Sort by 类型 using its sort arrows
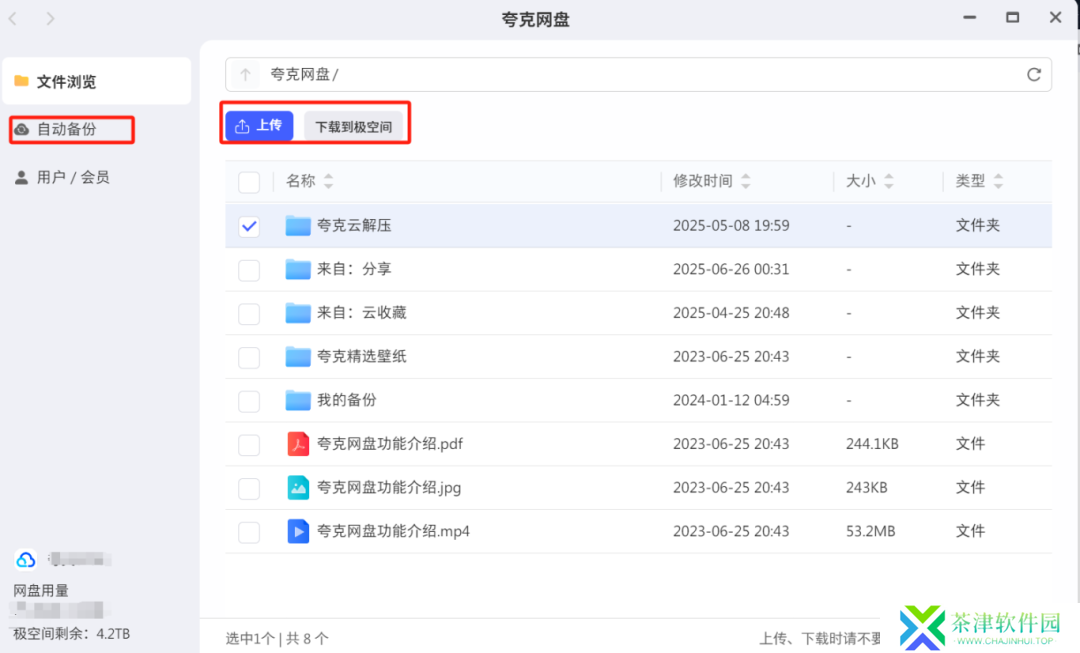The width and height of the screenshot is (1080, 653). click(x=998, y=181)
